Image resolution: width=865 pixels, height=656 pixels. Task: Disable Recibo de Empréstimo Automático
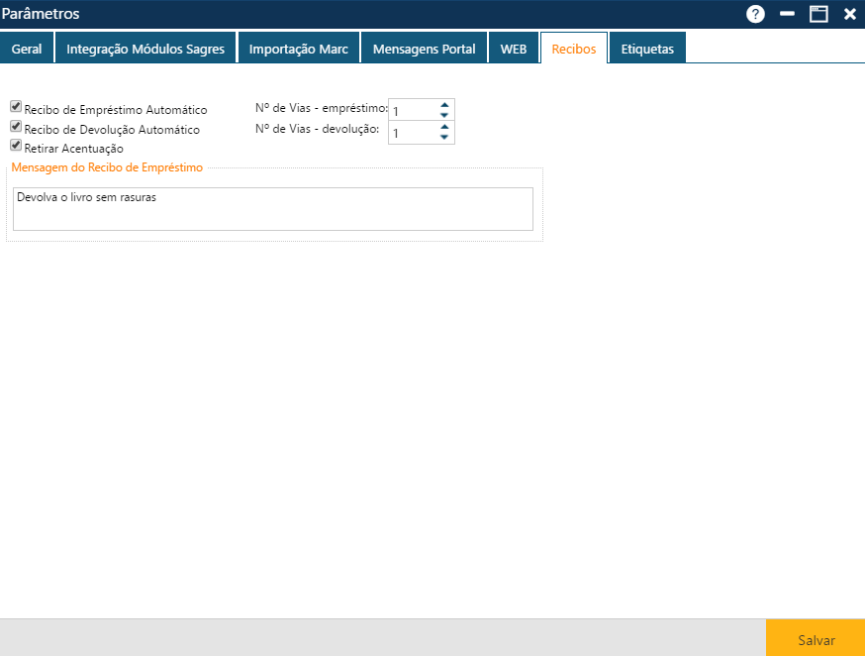(15, 105)
